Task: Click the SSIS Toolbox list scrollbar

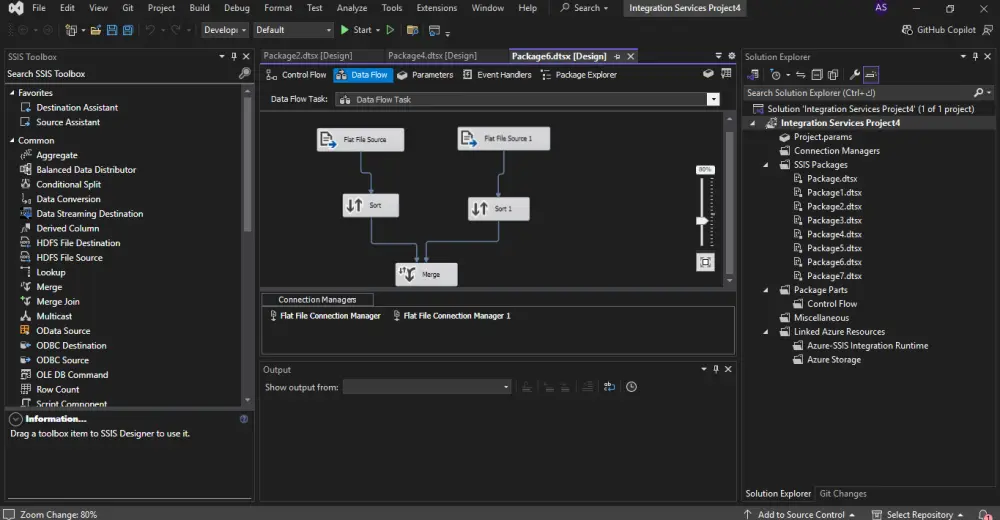Action: [247, 163]
